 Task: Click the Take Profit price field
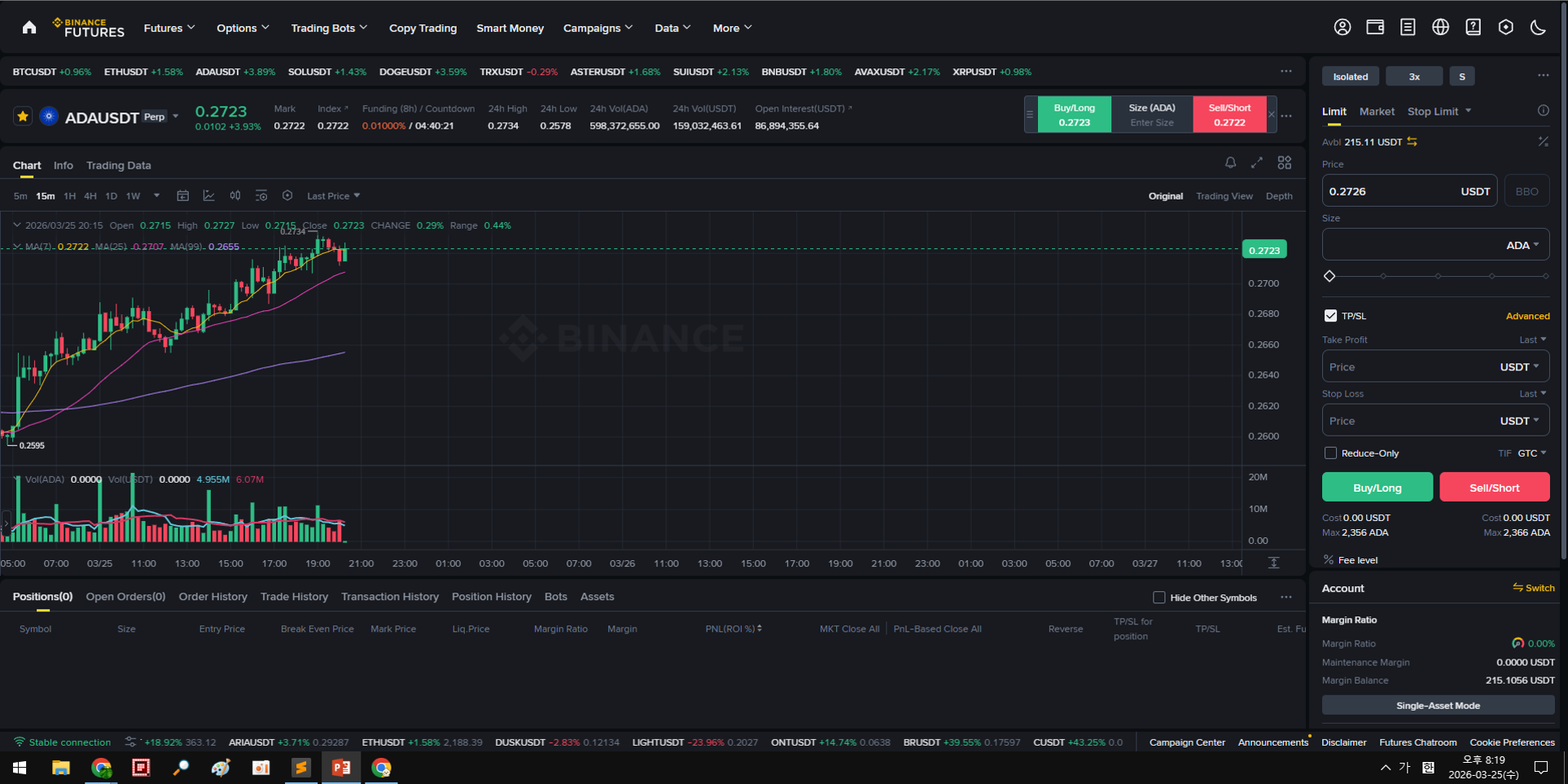click(x=1435, y=366)
